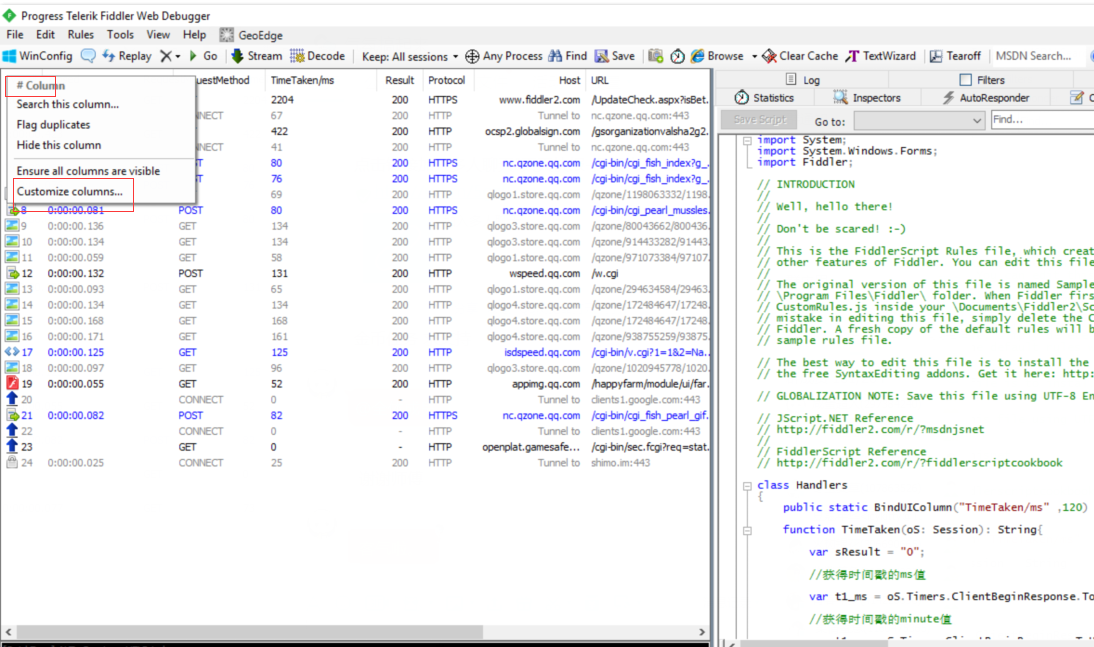
Task: Open the Remove X dropdown arrow
Action: 177,57
